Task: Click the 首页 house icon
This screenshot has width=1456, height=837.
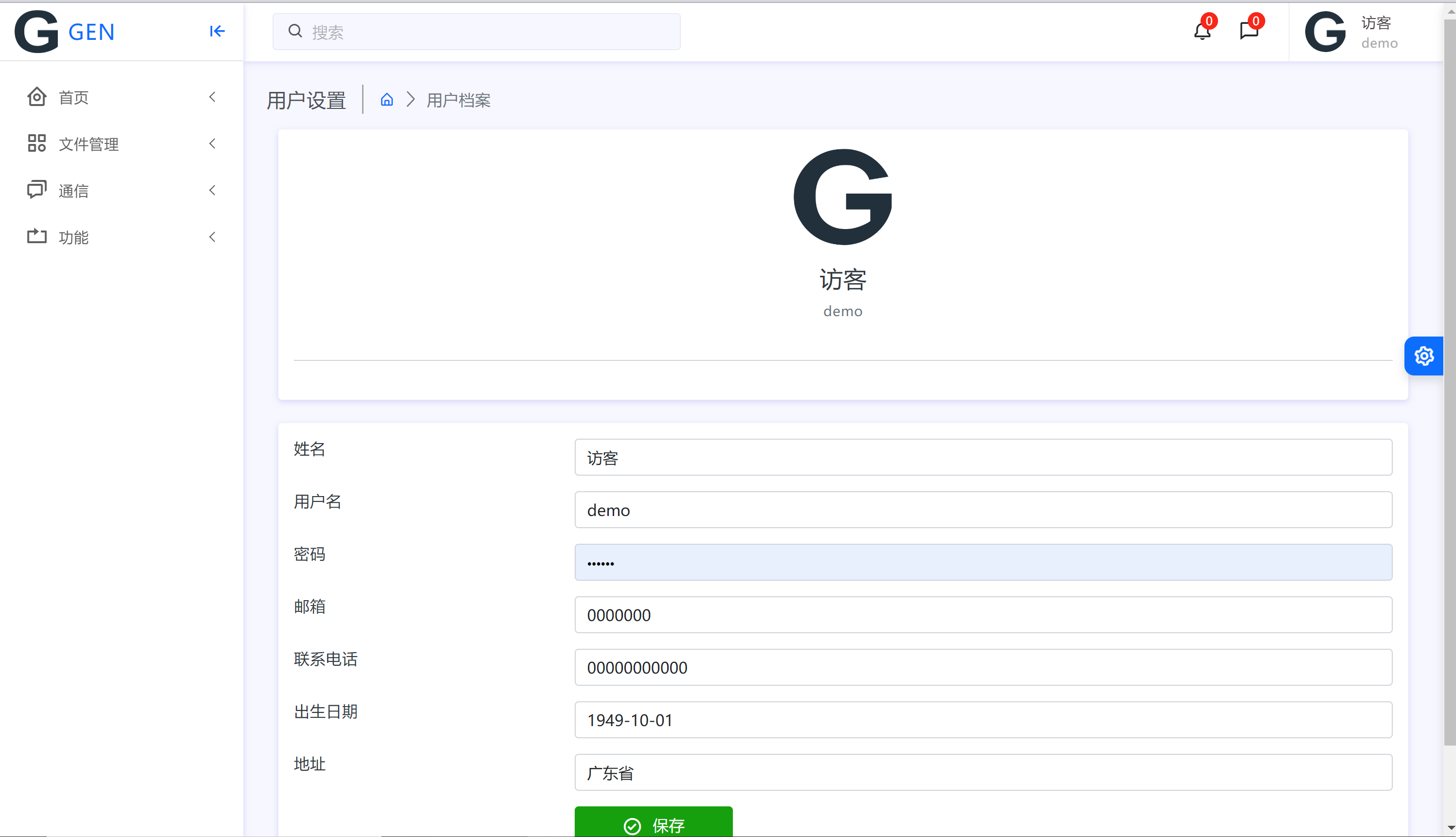Action: click(x=37, y=97)
